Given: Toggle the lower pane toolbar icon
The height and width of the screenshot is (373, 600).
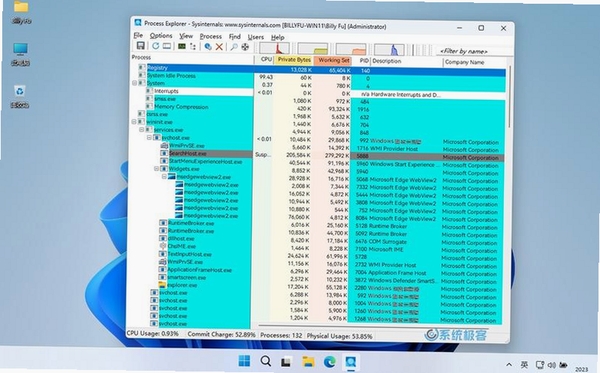Looking at the screenshot, I should point(167,46).
